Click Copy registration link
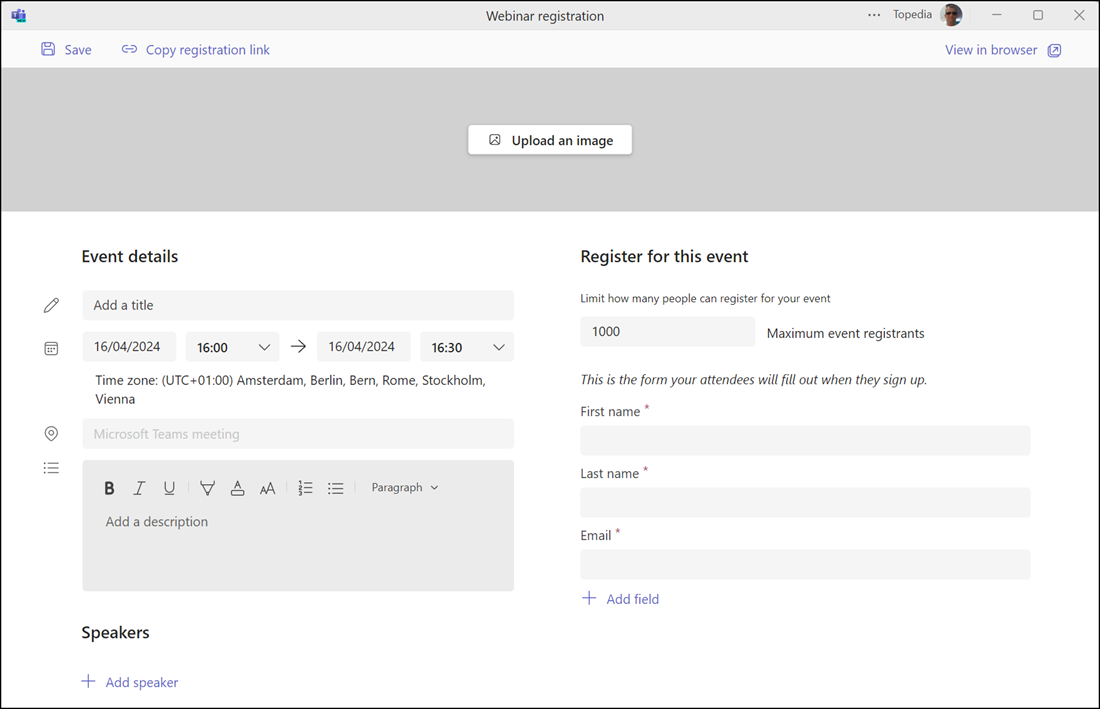The width and height of the screenshot is (1100, 709). (195, 49)
